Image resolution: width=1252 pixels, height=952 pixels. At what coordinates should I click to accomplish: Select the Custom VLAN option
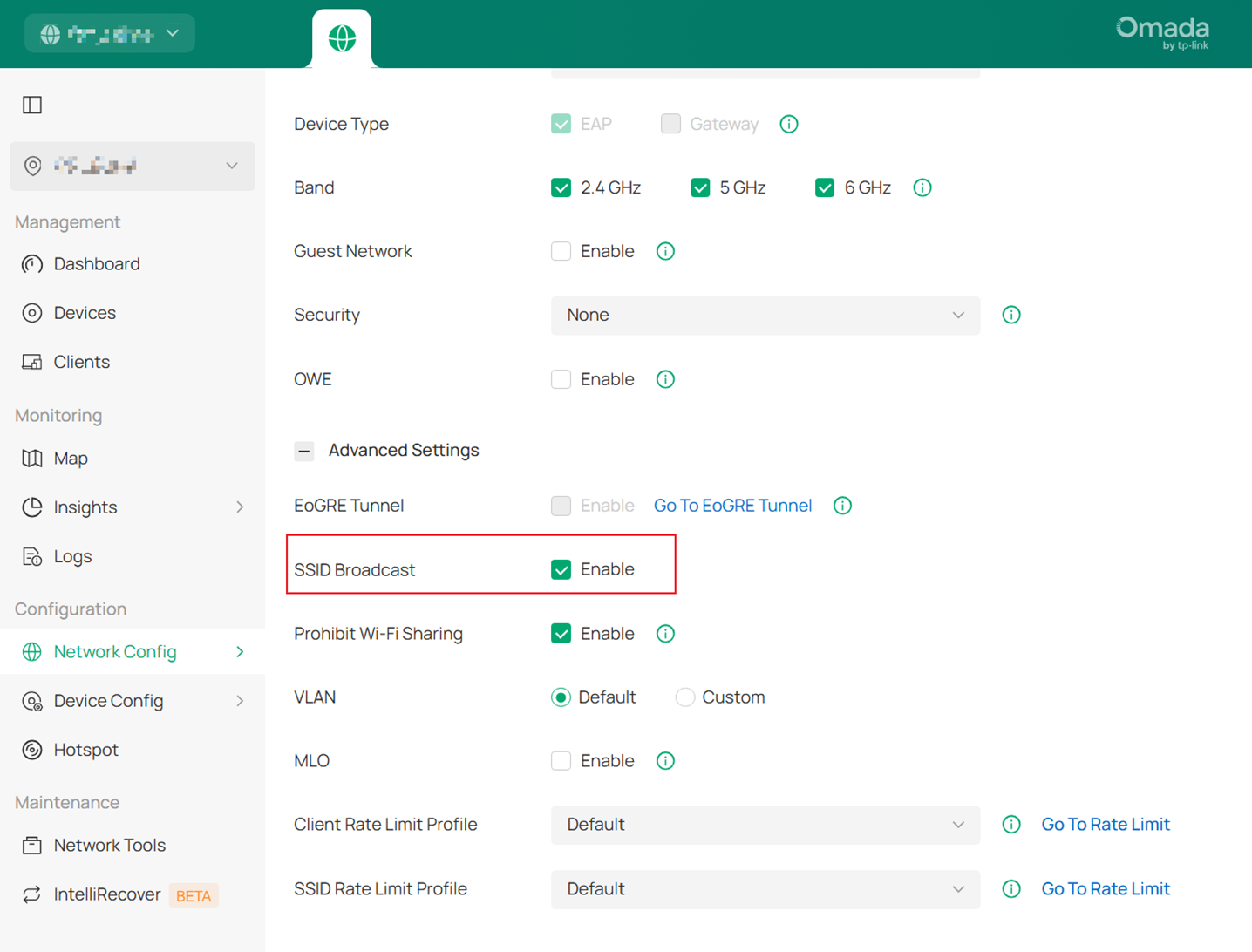click(685, 697)
